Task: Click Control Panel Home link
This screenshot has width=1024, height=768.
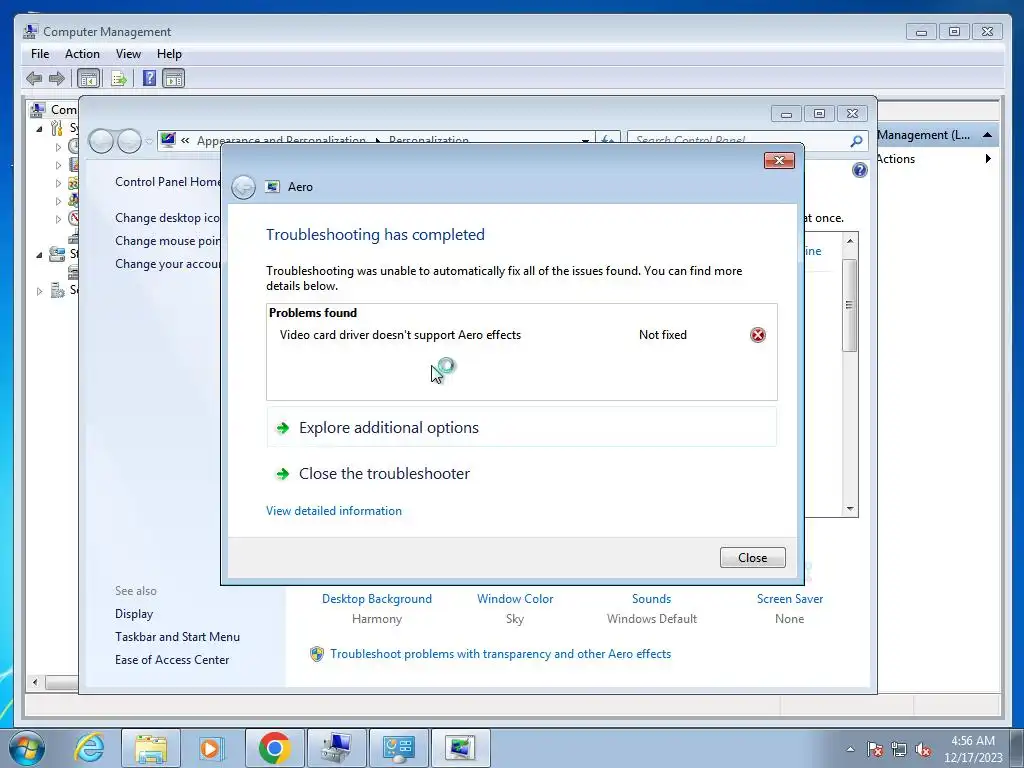Action: click(168, 182)
